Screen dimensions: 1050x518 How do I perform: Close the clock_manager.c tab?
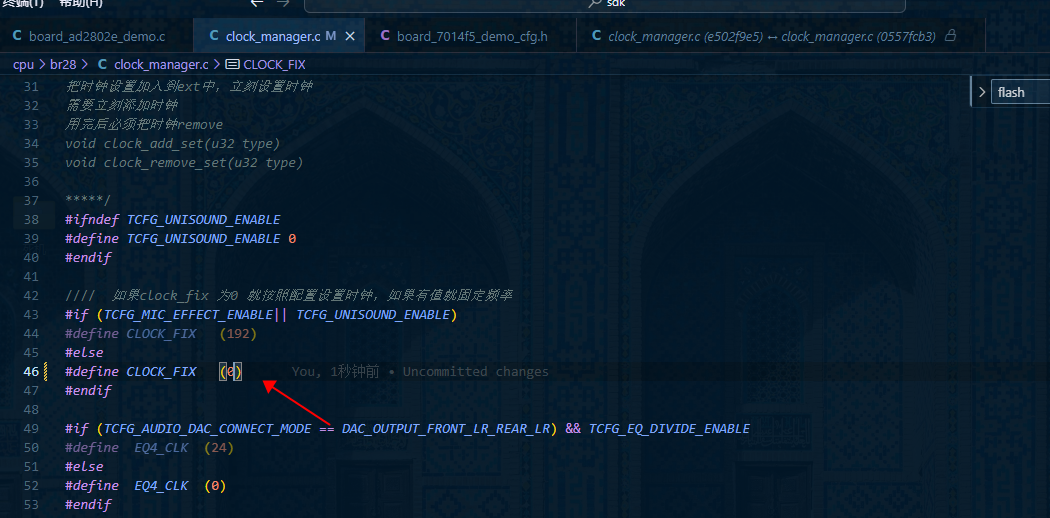pos(350,36)
